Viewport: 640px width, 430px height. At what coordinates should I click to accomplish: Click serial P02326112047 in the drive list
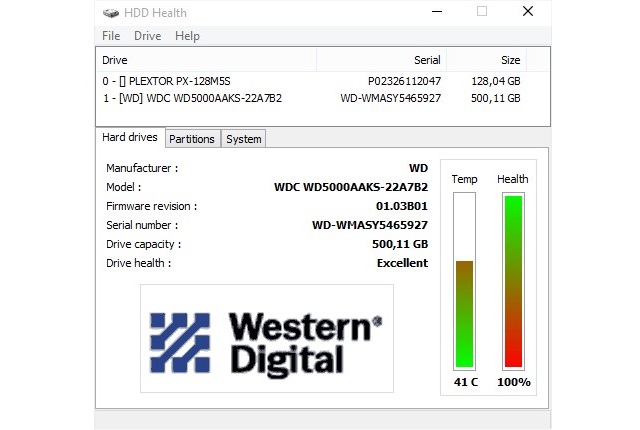coord(404,81)
